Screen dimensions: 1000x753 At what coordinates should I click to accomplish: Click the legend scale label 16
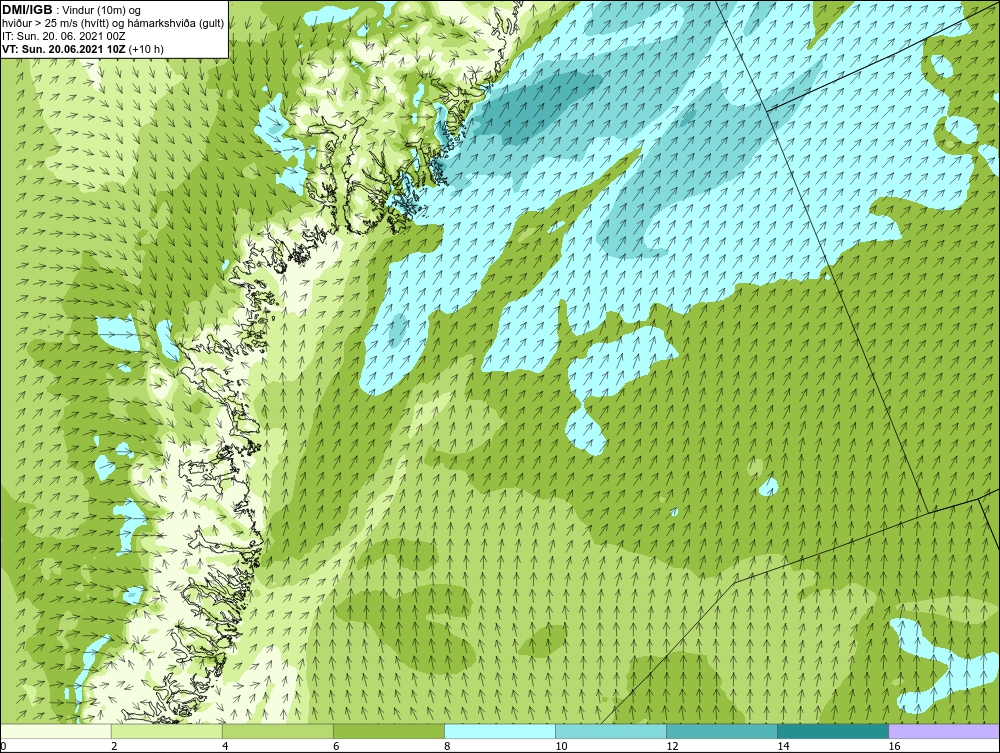(894, 746)
